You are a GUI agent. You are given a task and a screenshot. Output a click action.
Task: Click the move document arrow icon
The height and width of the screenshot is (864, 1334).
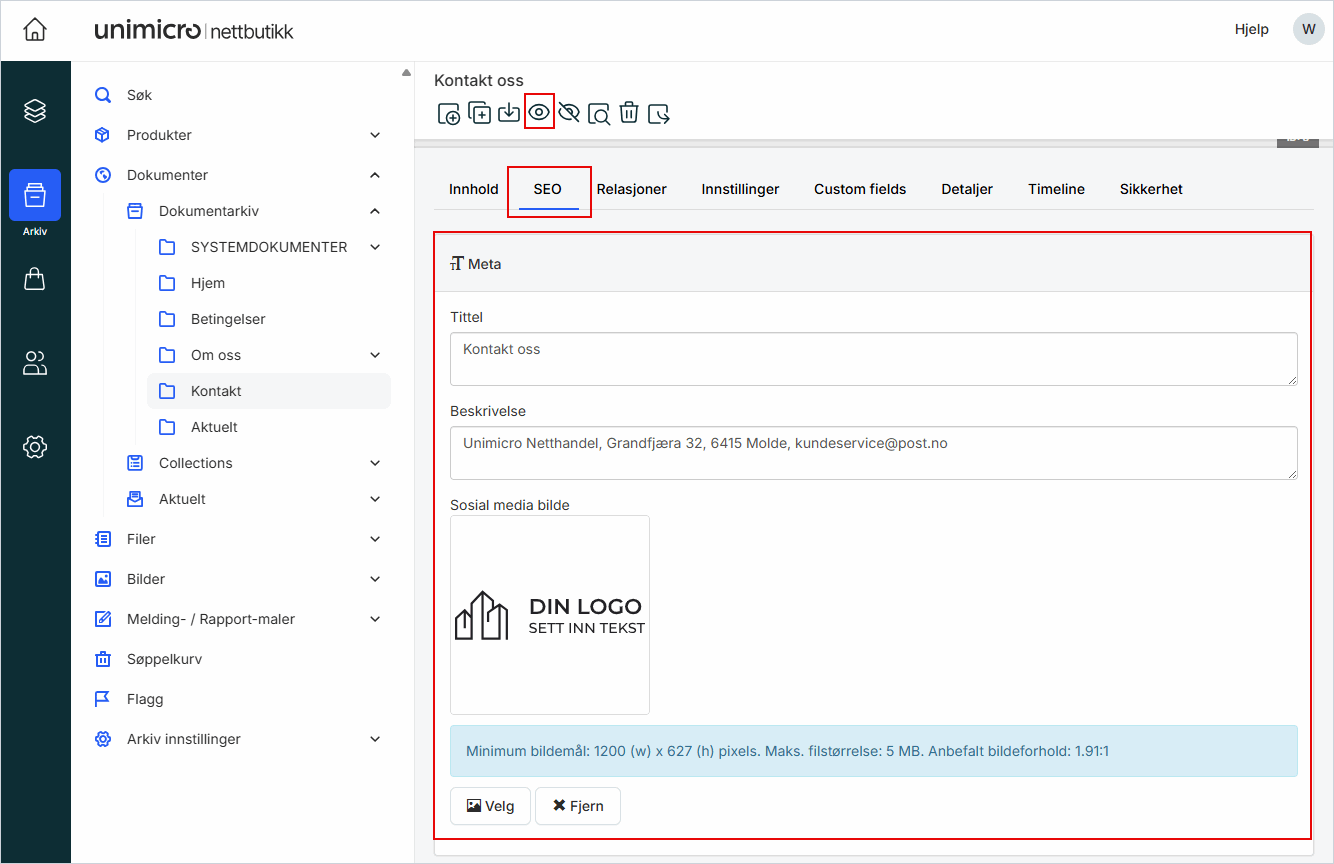tap(659, 114)
